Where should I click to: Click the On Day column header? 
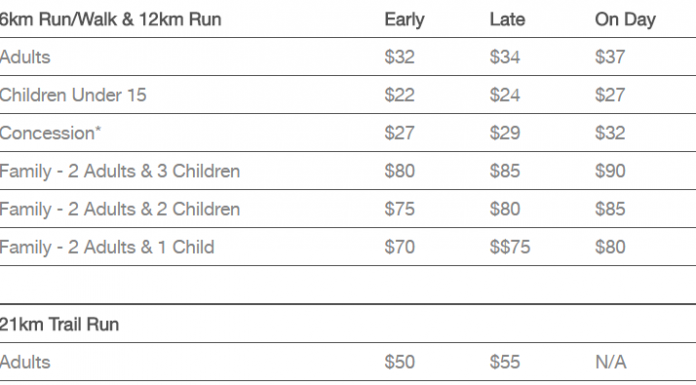point(625,20)
